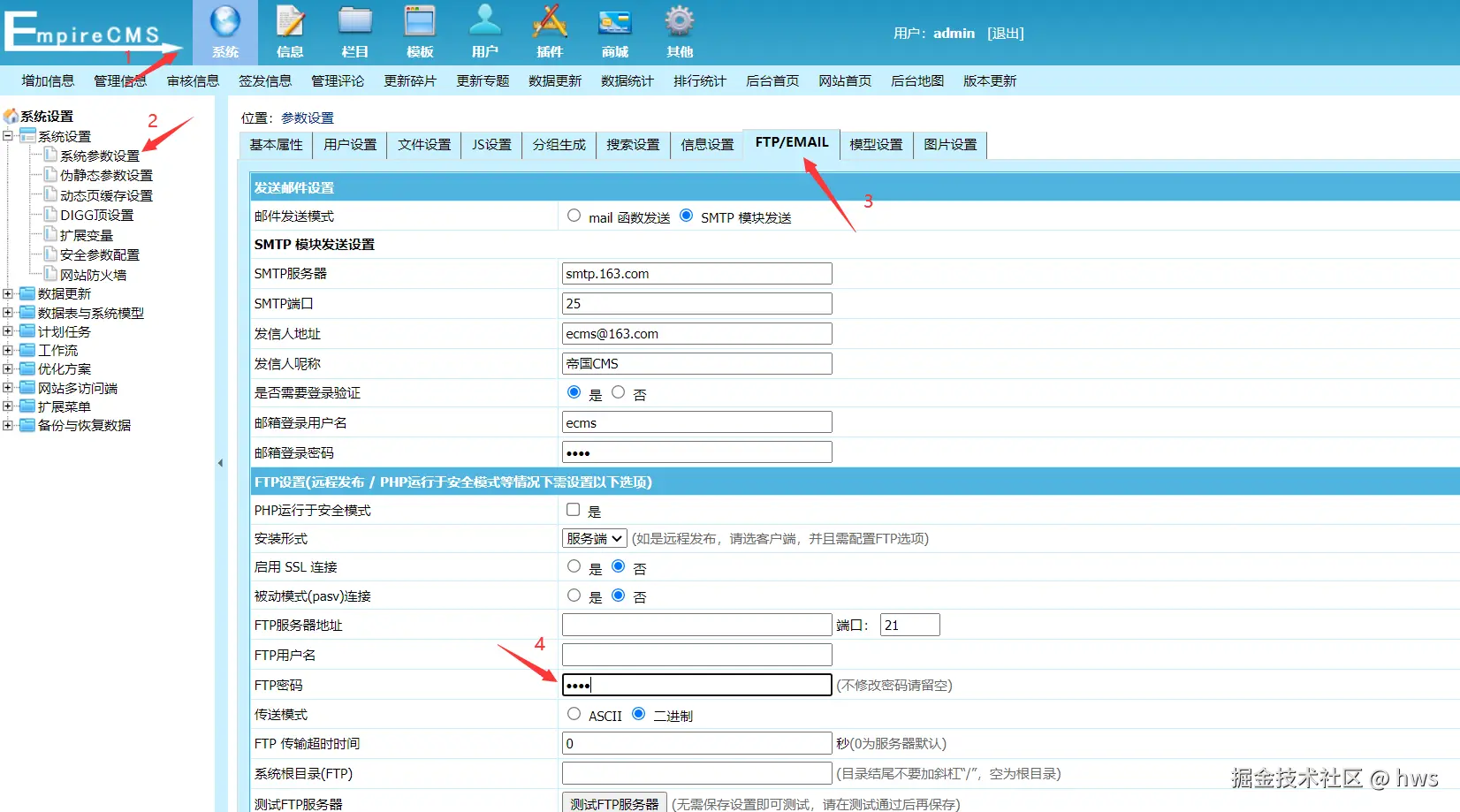The image size is (1460, 812).
Task: Select 二进制 transfer mode
Action: pos(639,714)
